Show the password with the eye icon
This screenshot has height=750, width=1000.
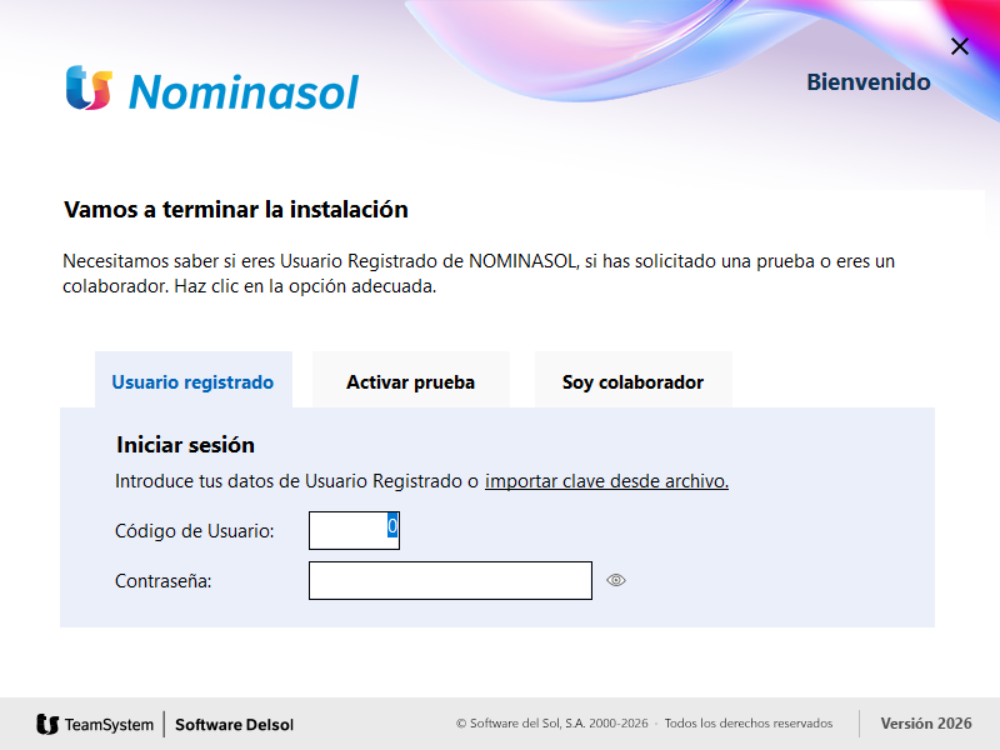(x=615, y=580)
